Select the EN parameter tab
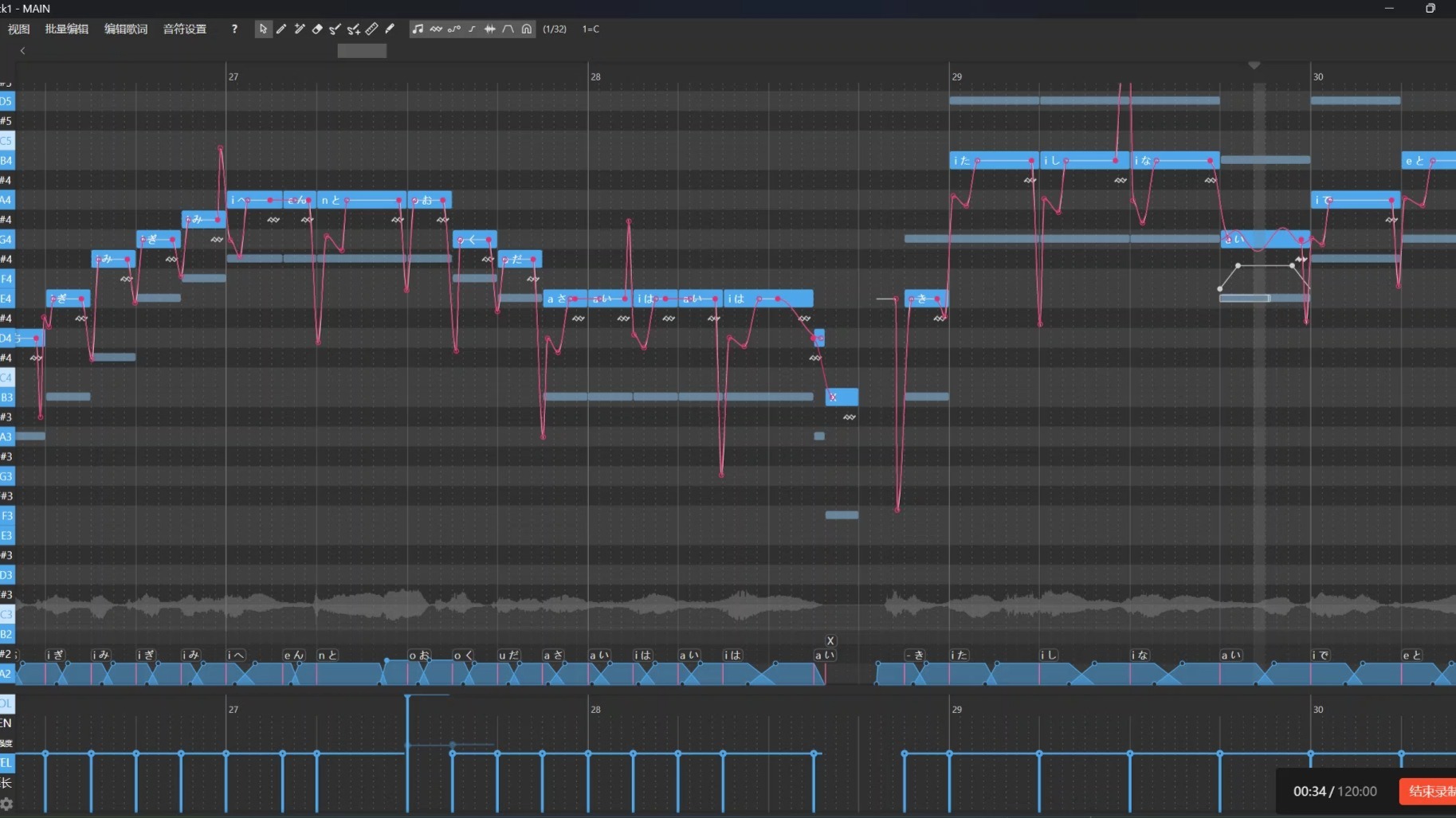Screen dimensions: 1456x818 (6, 723)
